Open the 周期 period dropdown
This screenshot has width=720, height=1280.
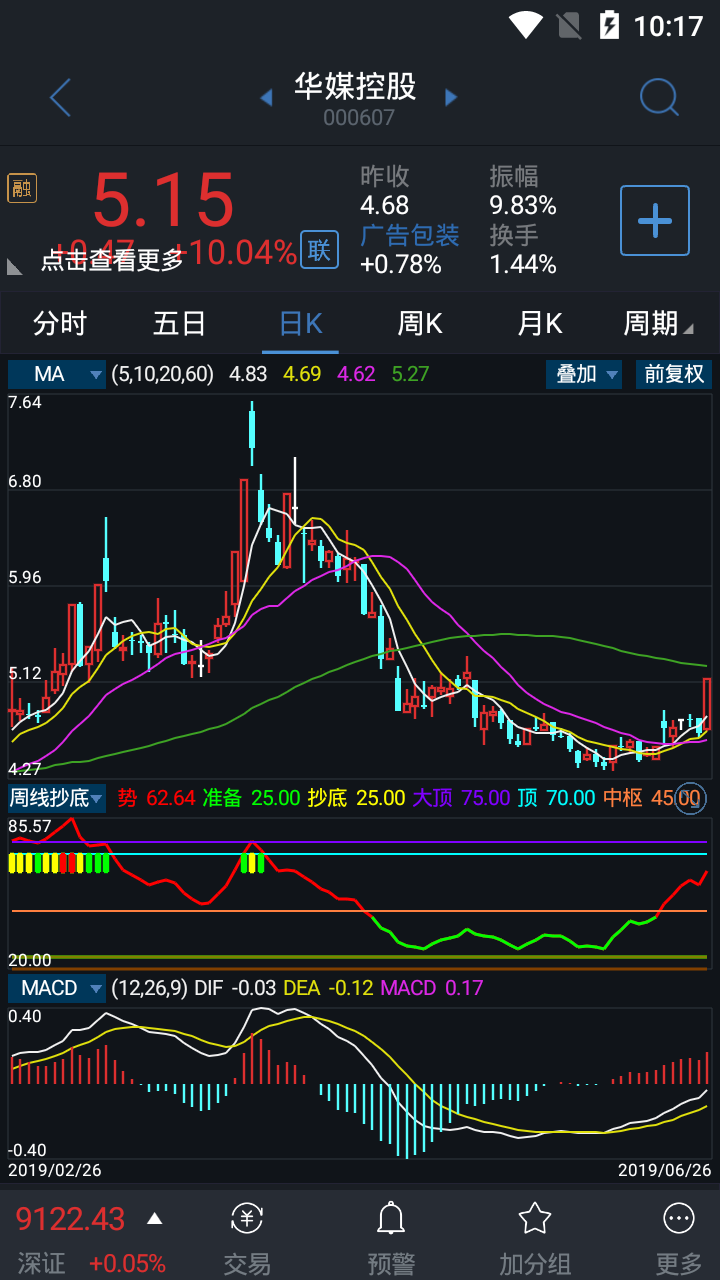(658, 323)
